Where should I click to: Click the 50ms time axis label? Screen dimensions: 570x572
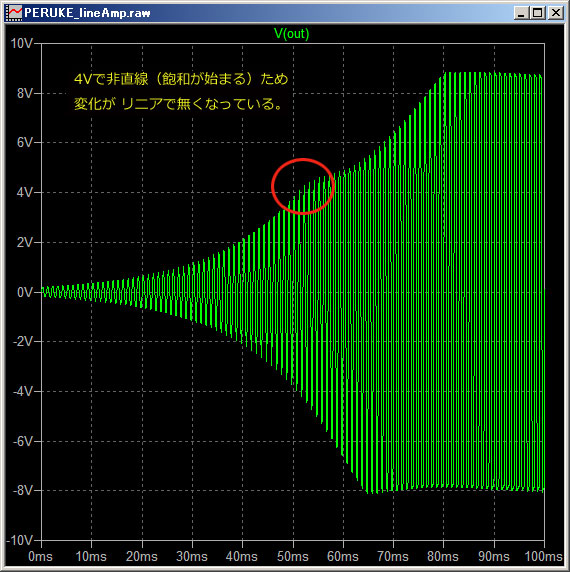pos(292,557)
